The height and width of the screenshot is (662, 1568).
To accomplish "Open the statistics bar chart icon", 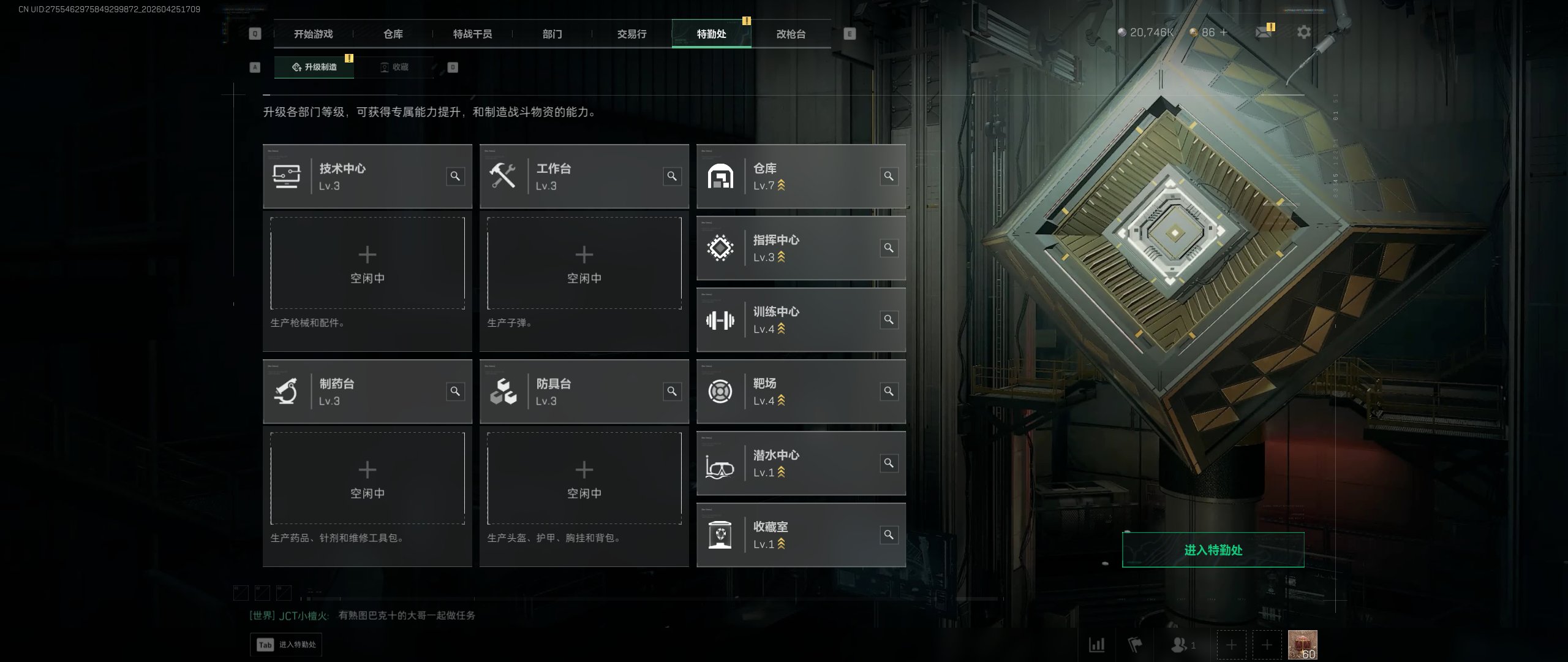I will (x=1096, y=644).
